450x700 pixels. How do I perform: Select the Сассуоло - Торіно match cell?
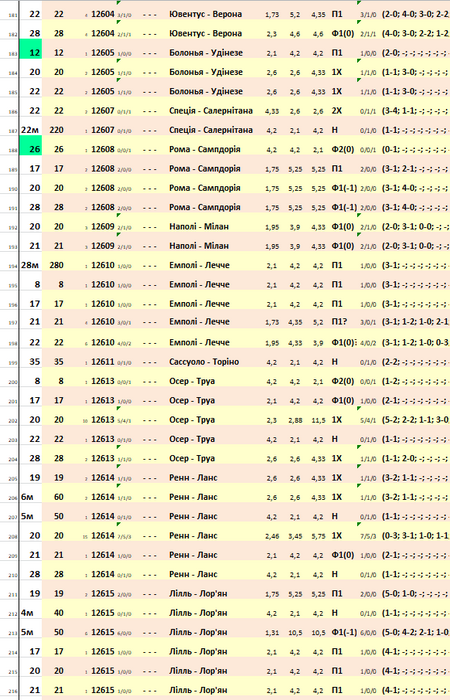pyautogui.click(x=204, y=362)
